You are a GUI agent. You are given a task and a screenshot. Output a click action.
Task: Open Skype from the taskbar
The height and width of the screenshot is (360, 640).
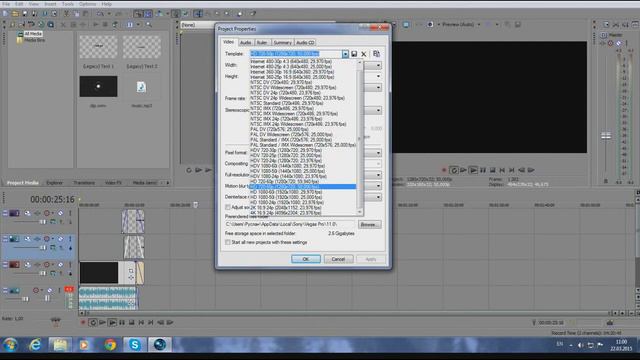pyautogui.click(x=134, y=345)
